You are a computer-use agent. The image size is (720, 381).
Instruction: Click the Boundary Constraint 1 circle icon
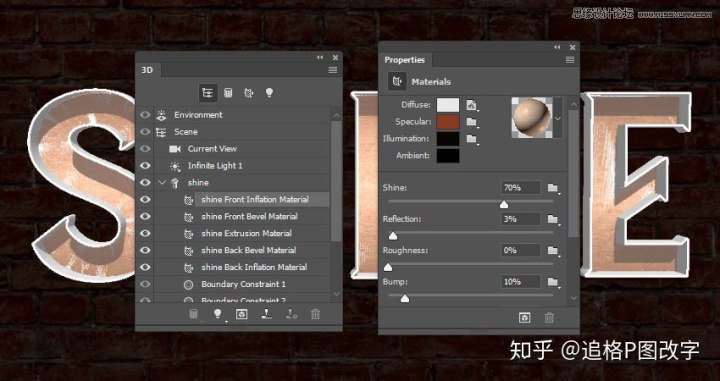[x=188, y=285]
